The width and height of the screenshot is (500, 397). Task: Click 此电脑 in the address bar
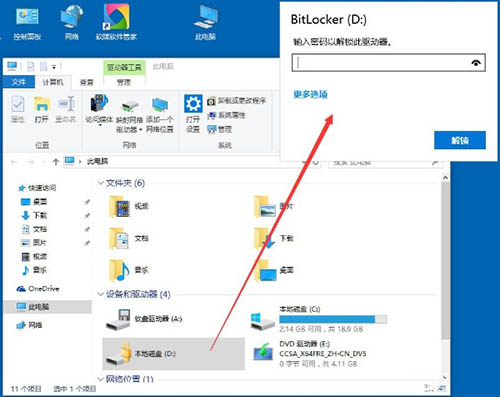[x=97, y=162]
